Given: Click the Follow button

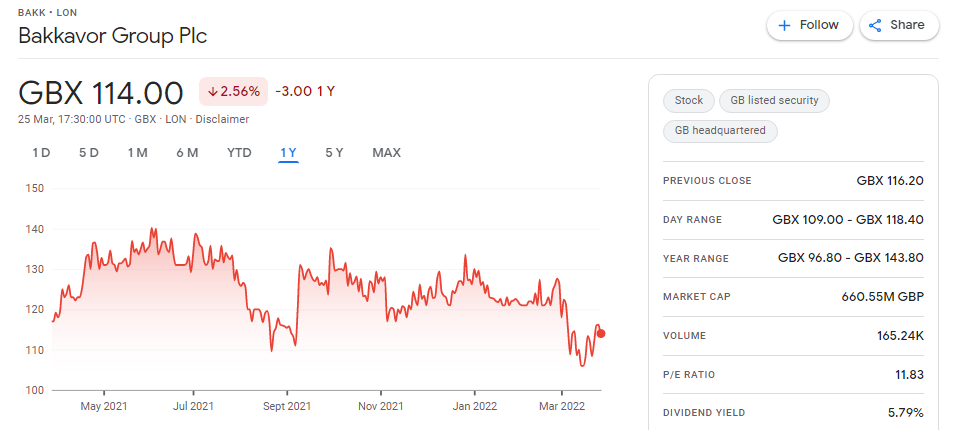Looking at the screenshot, I should (x=809, y=25).
